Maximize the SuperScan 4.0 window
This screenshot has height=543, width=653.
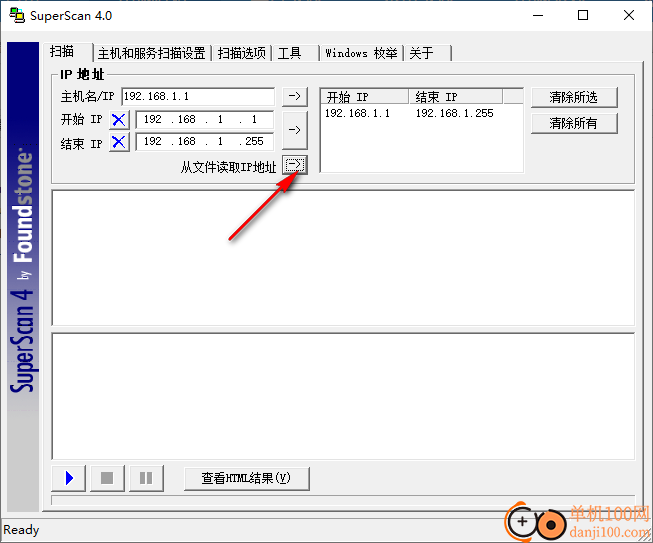583,15
